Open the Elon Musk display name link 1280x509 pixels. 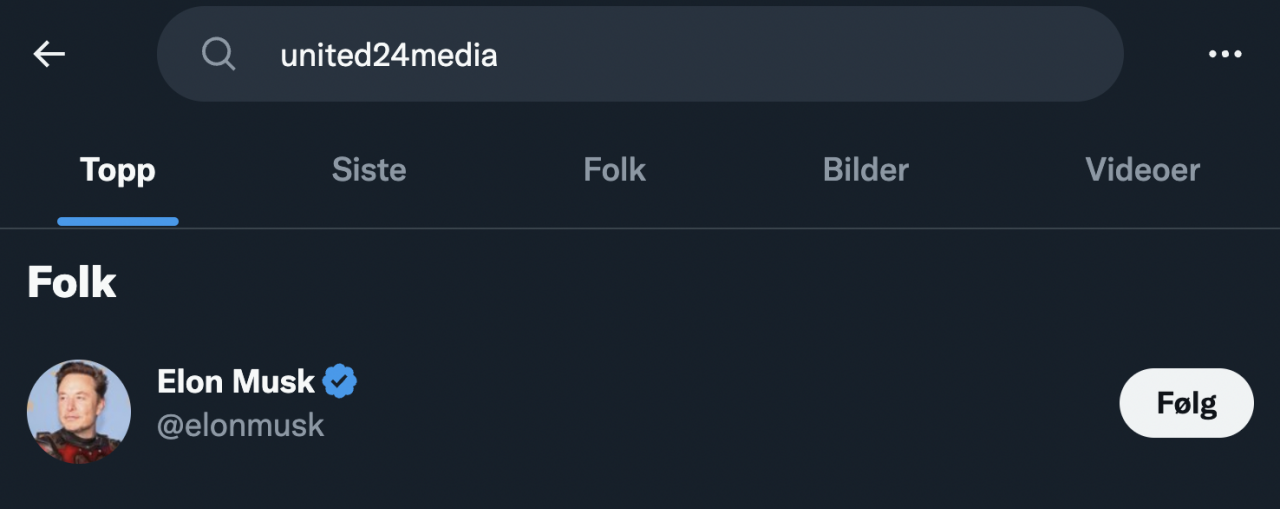click(x=236, y=381)
